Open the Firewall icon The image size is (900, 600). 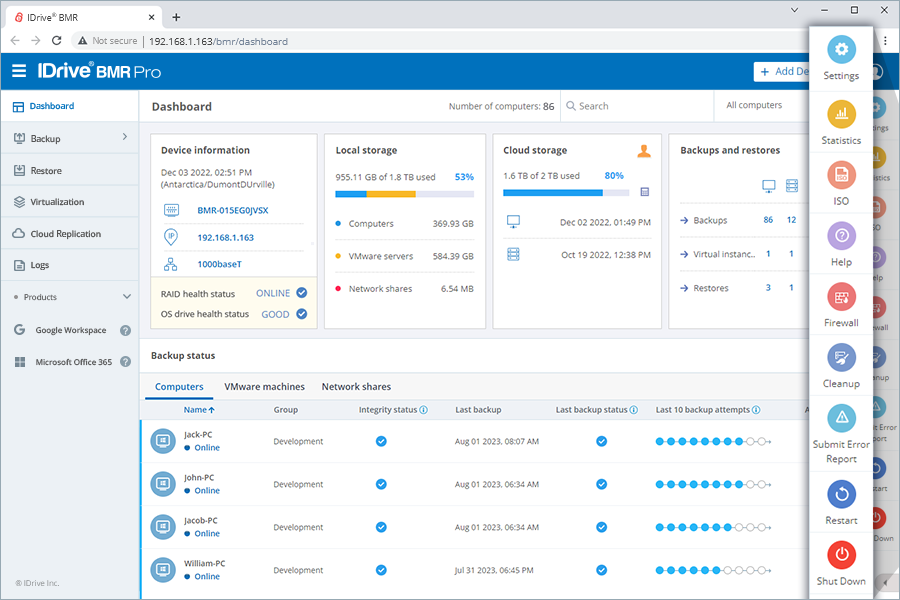(841, 297)
